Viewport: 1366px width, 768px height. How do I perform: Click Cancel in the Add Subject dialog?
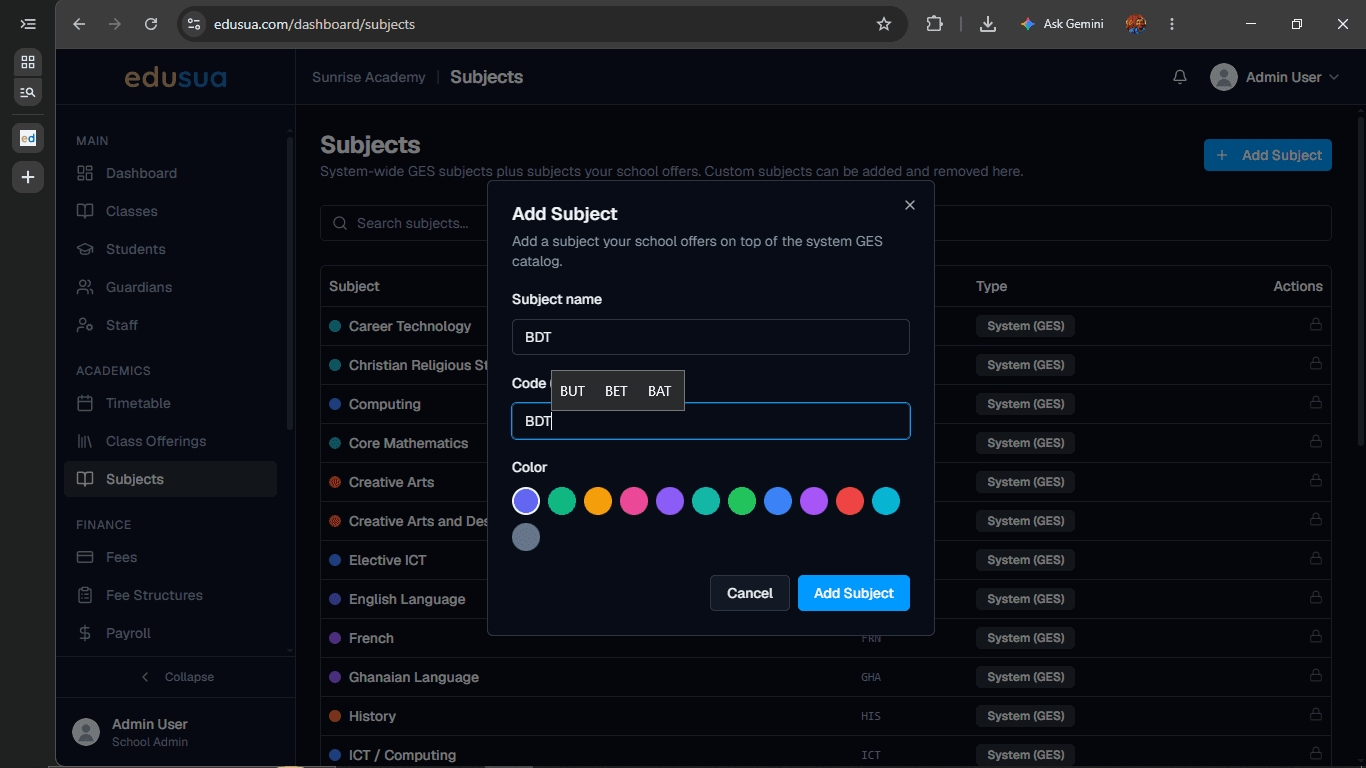(750, 593)
